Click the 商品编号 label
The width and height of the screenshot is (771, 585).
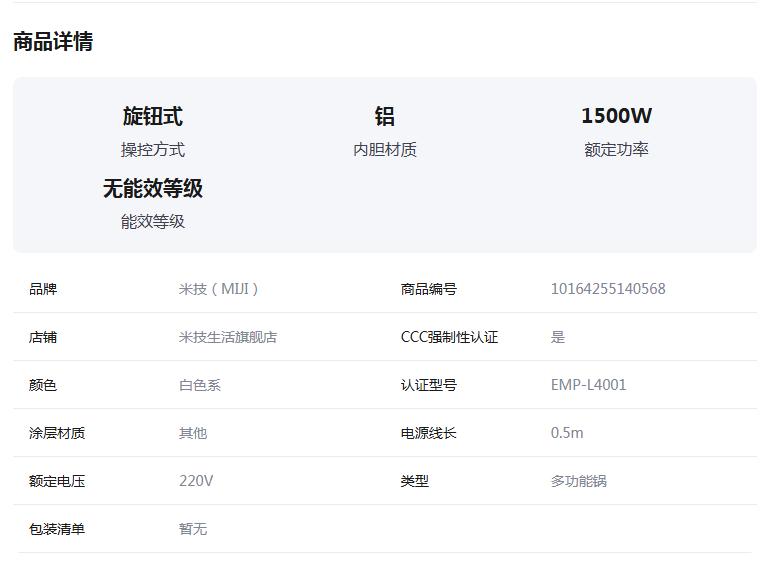[428, 289]
